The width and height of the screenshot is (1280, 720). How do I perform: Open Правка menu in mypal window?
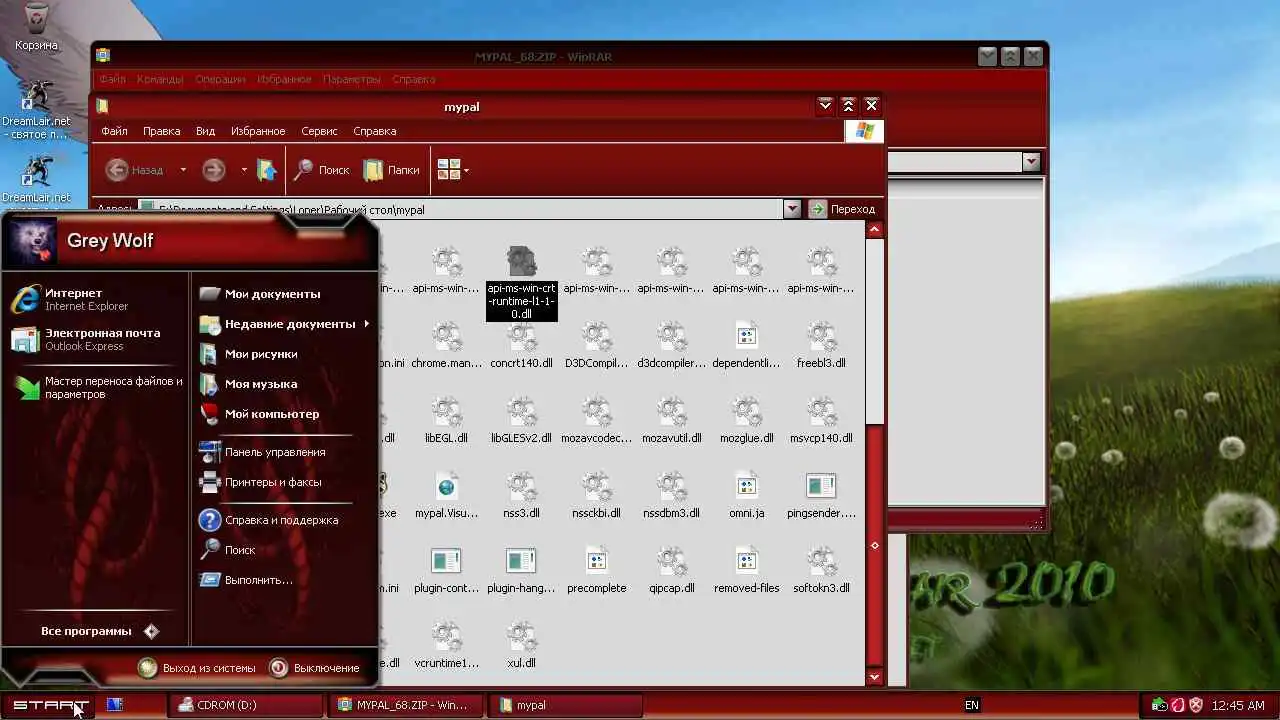click(x=161, y=131)
